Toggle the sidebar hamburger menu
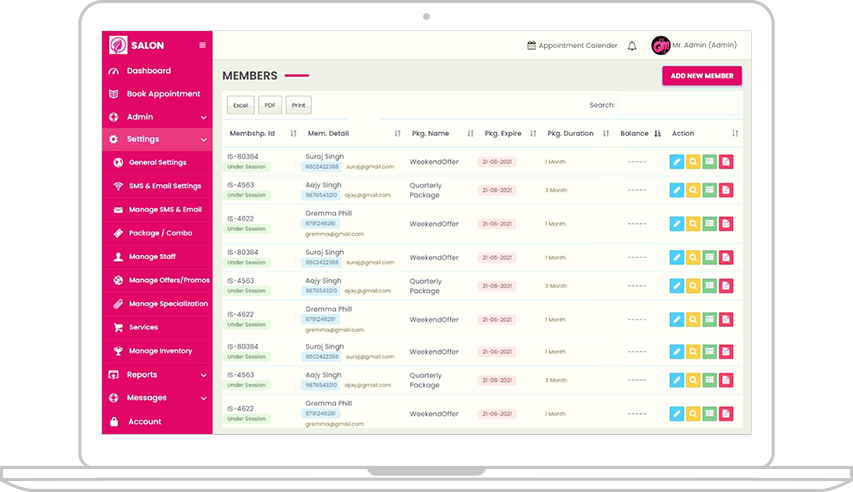The height and width of the screenshot is (492, 853). pyautogui.click(x=203, y=45)
